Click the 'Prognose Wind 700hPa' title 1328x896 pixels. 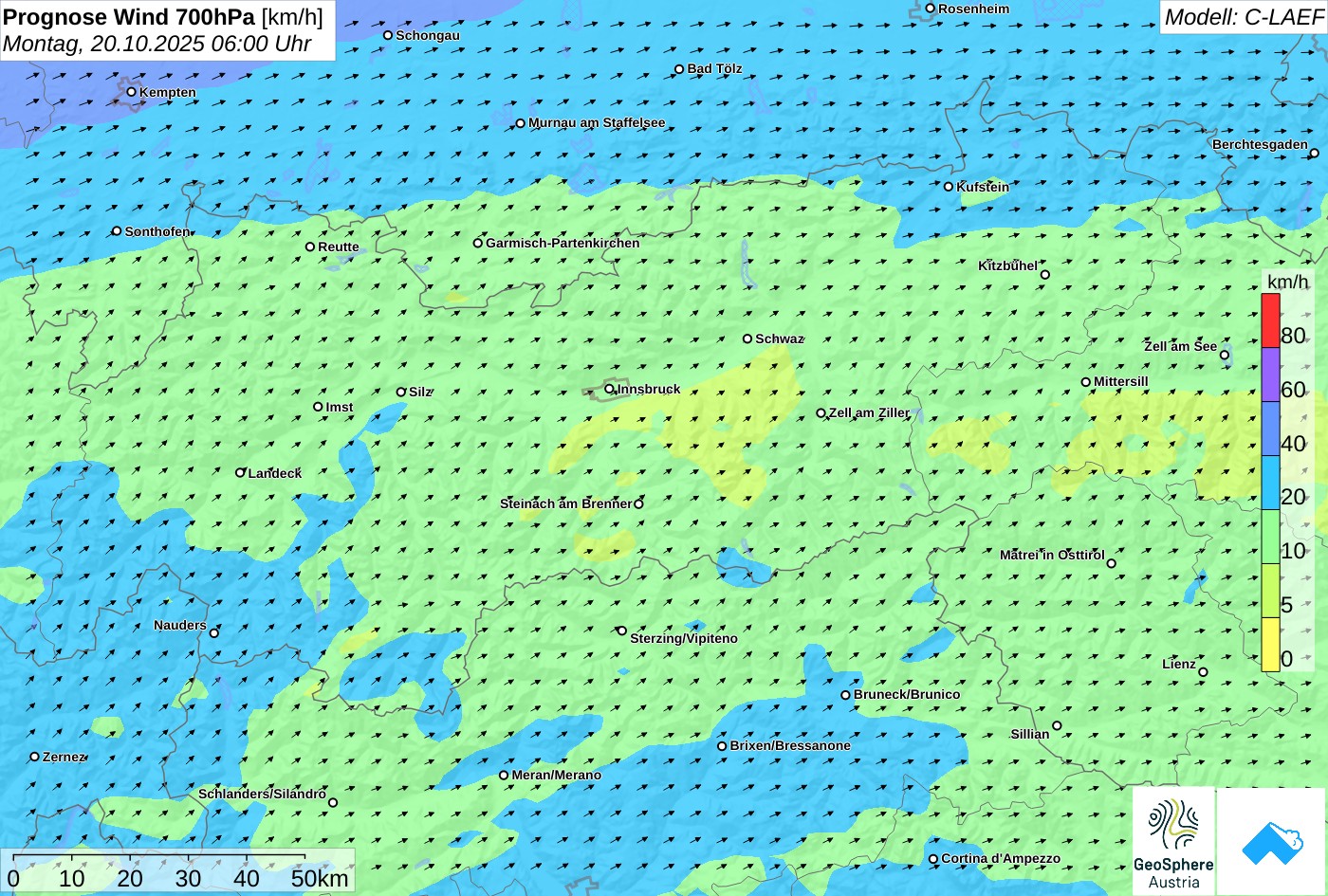[x=129, y=17]
